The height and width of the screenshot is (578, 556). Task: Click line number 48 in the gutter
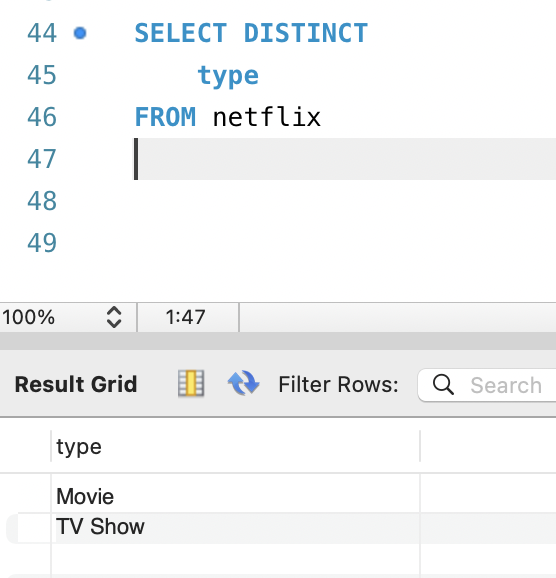[42, 201]
